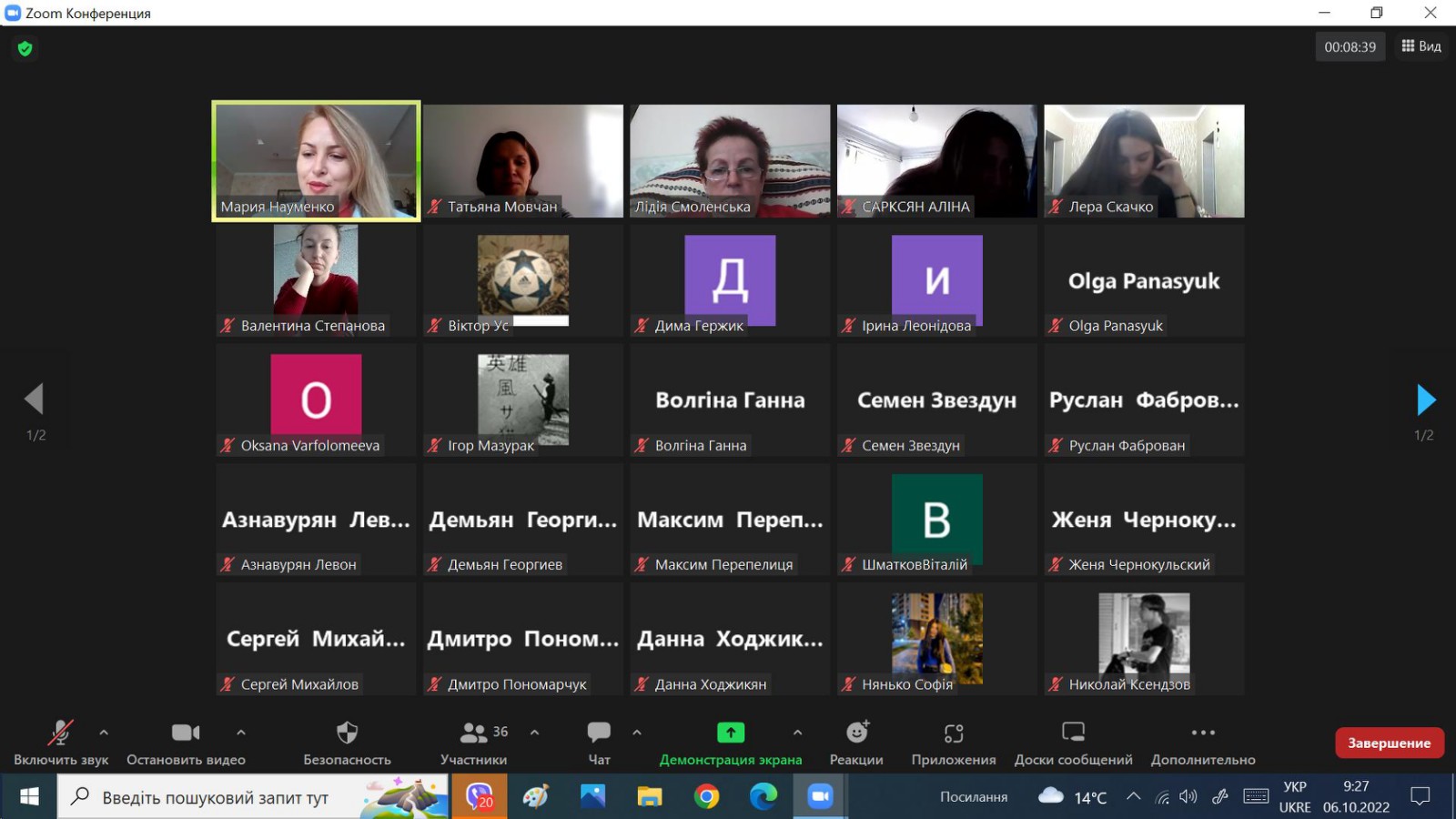This screenshot has height=819, width=1456.
Task: Go to next gallery page arrow
Action: click(1425, 399)
